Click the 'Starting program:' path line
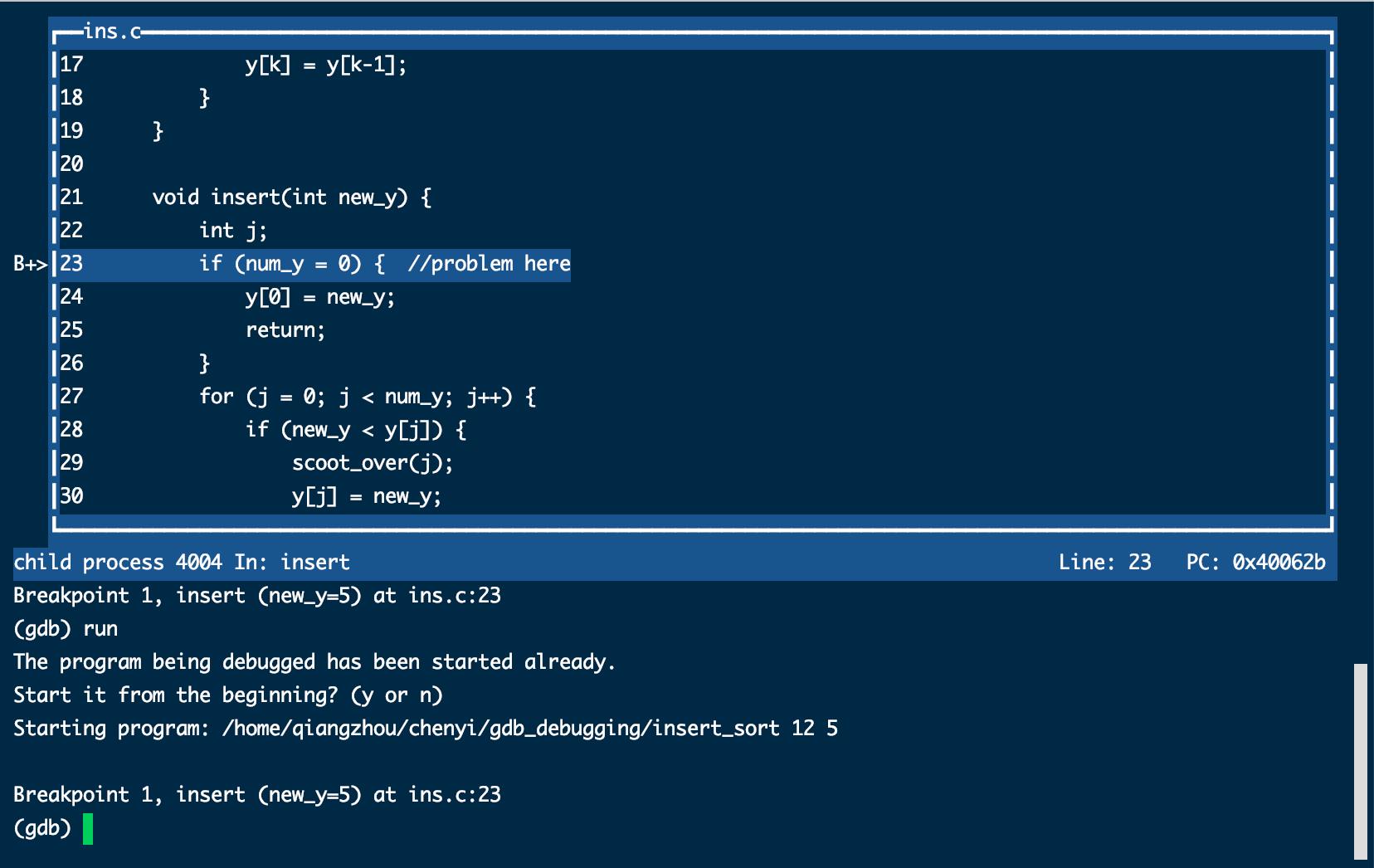Image resolution: width=1374 pixels, height=868 pixels. click(426, 729)
